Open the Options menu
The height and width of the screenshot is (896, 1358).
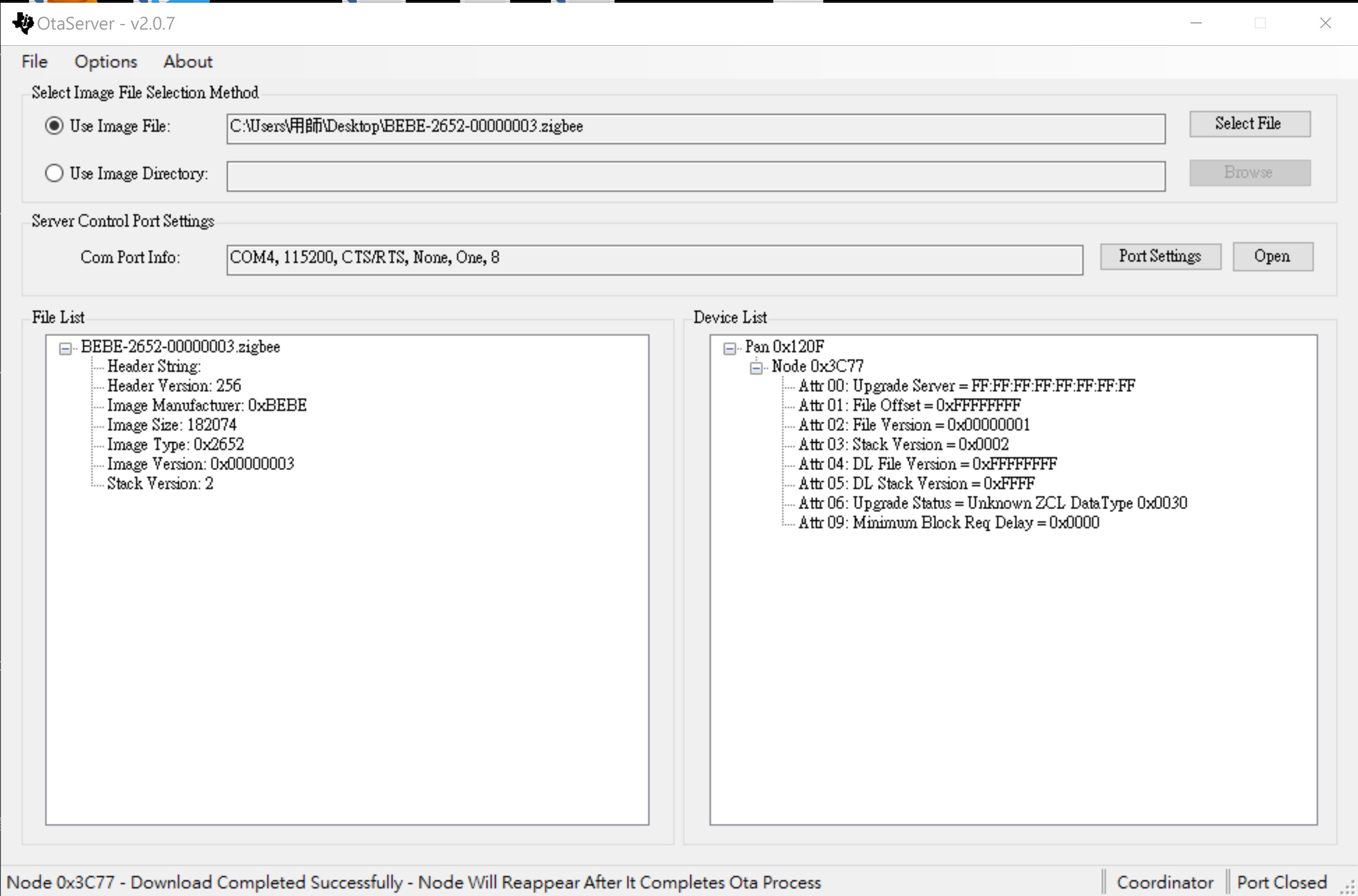[x=105, y=62]
